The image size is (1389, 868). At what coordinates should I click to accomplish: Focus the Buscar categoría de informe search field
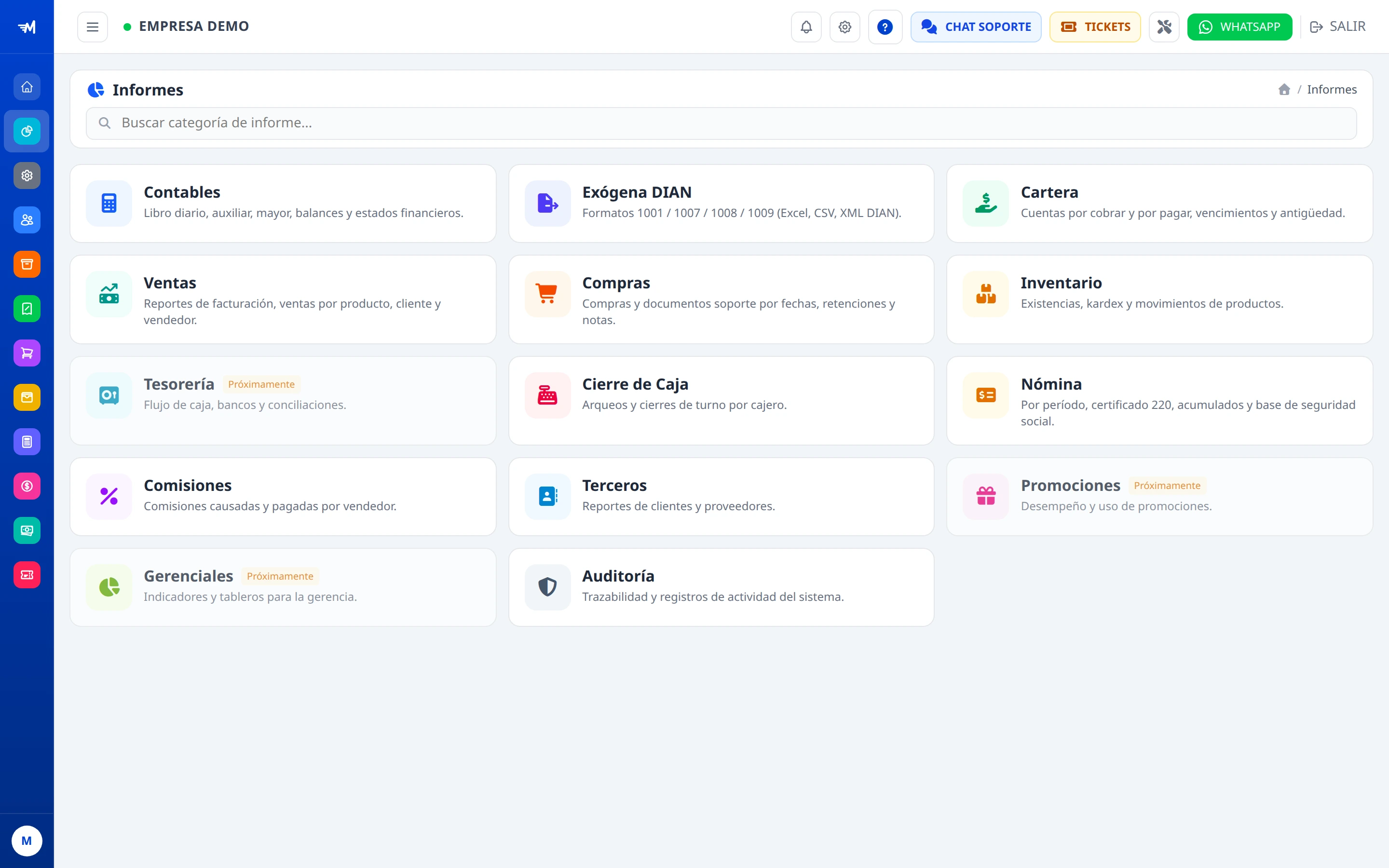[722, 123]
